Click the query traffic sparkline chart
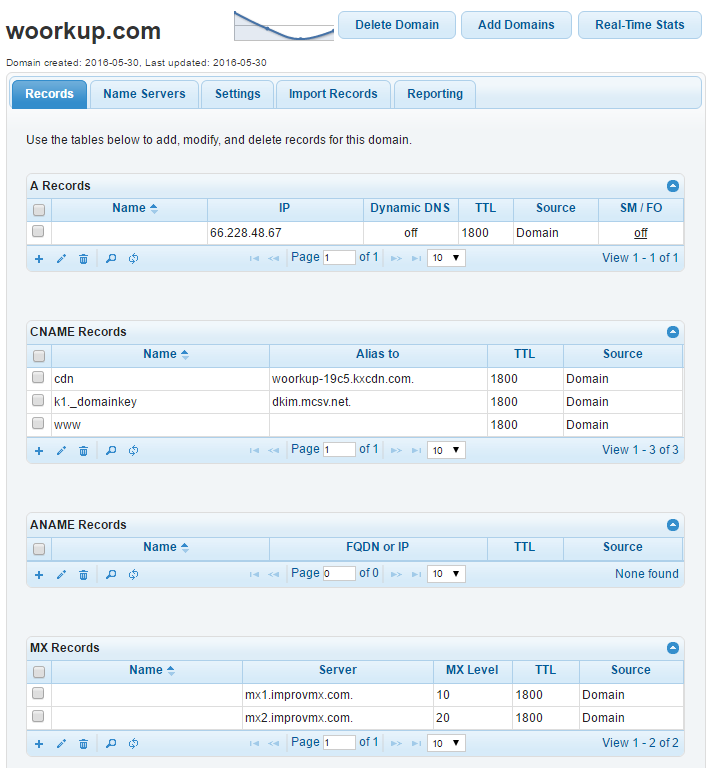The image size is (712, 768). (x=284, y=26)
